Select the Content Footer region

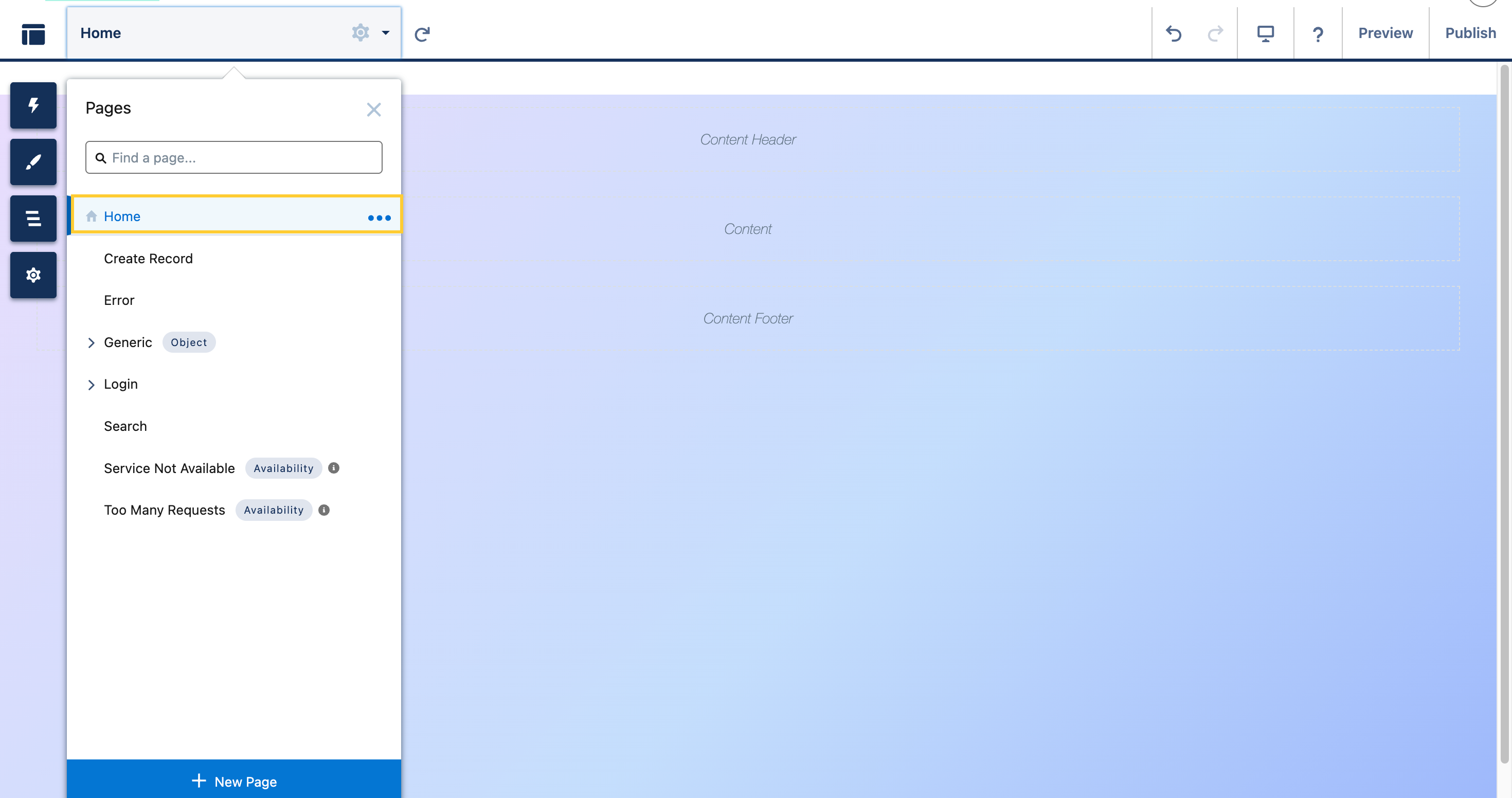pyautogui.click(x=748, y=319)
